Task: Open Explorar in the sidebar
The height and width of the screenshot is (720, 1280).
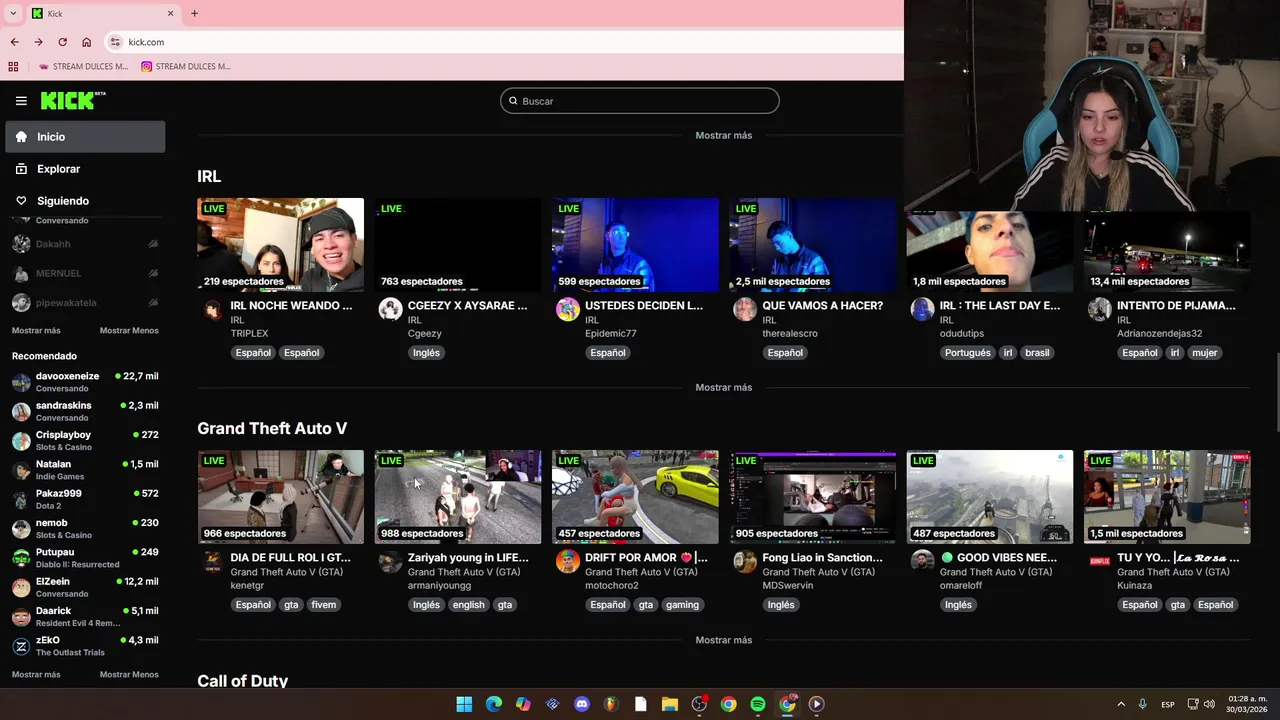Action: [85, 169]
